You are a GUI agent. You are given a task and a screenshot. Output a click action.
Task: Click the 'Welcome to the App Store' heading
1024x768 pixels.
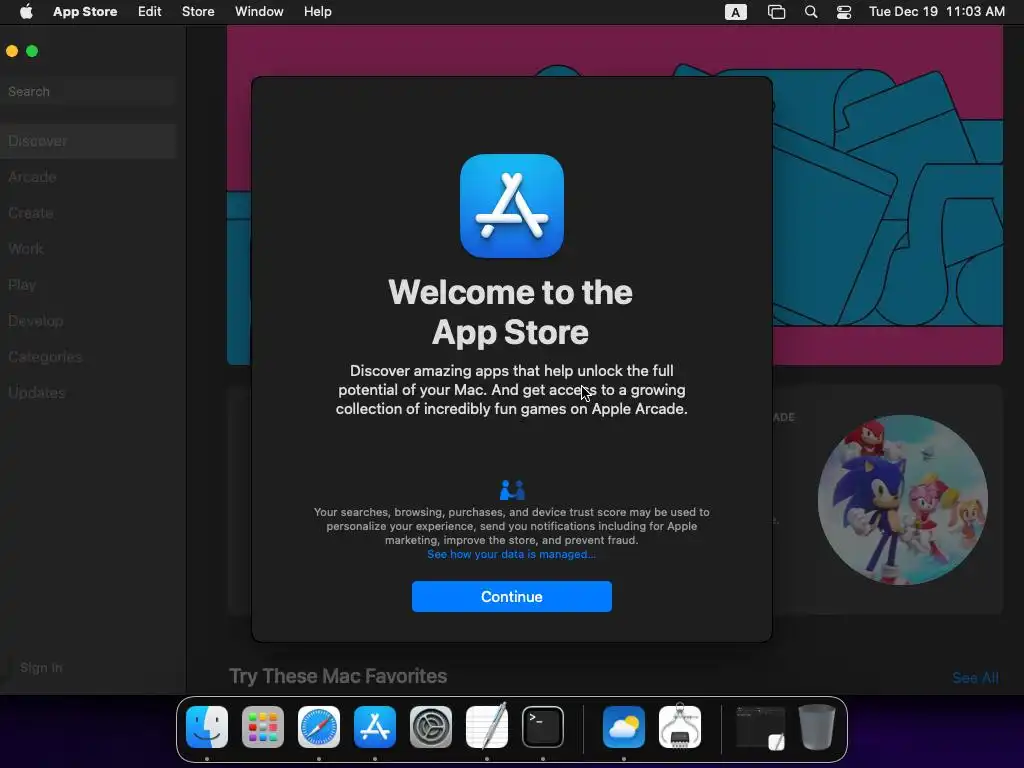511,312
